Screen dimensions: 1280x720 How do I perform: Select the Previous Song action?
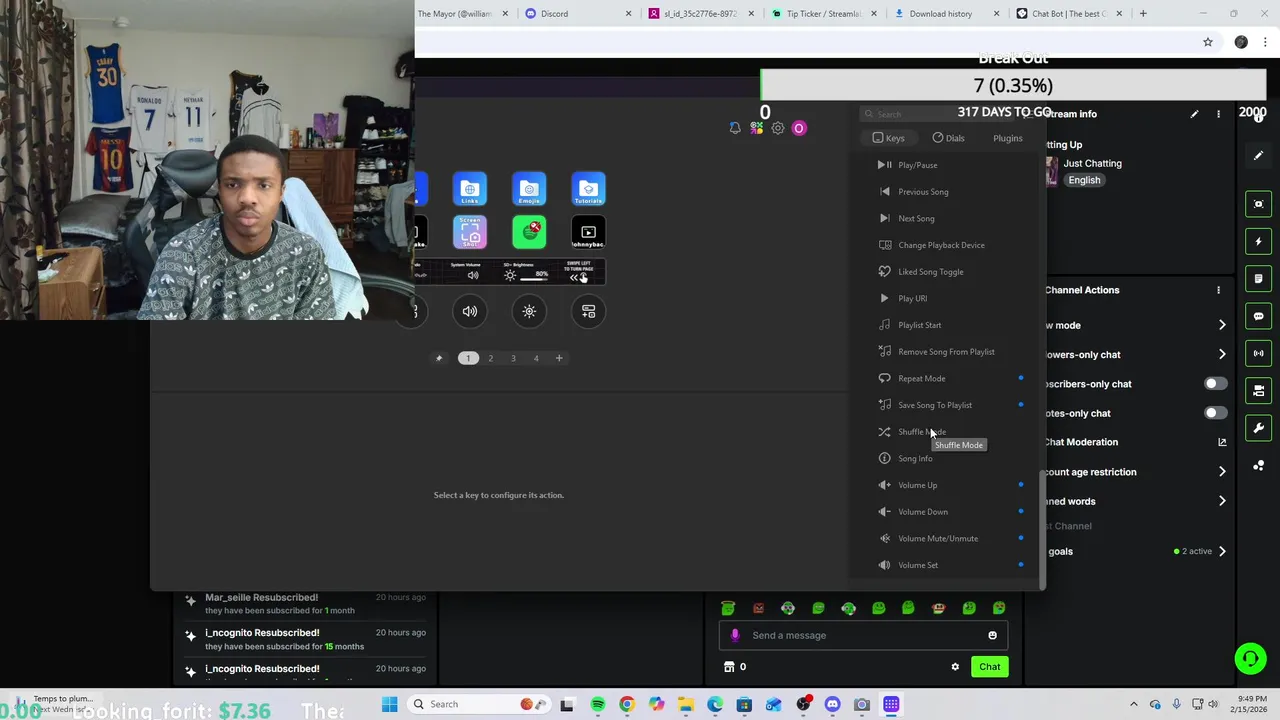point(923,192)
